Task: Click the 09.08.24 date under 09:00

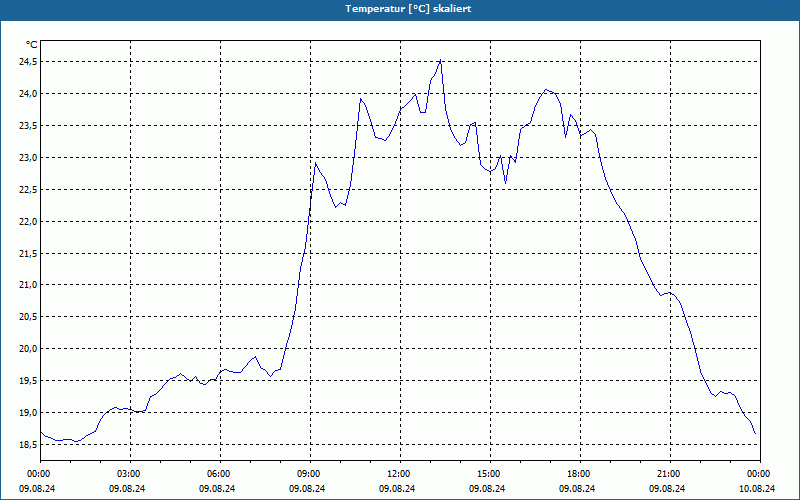Action: tap(307, 488)
